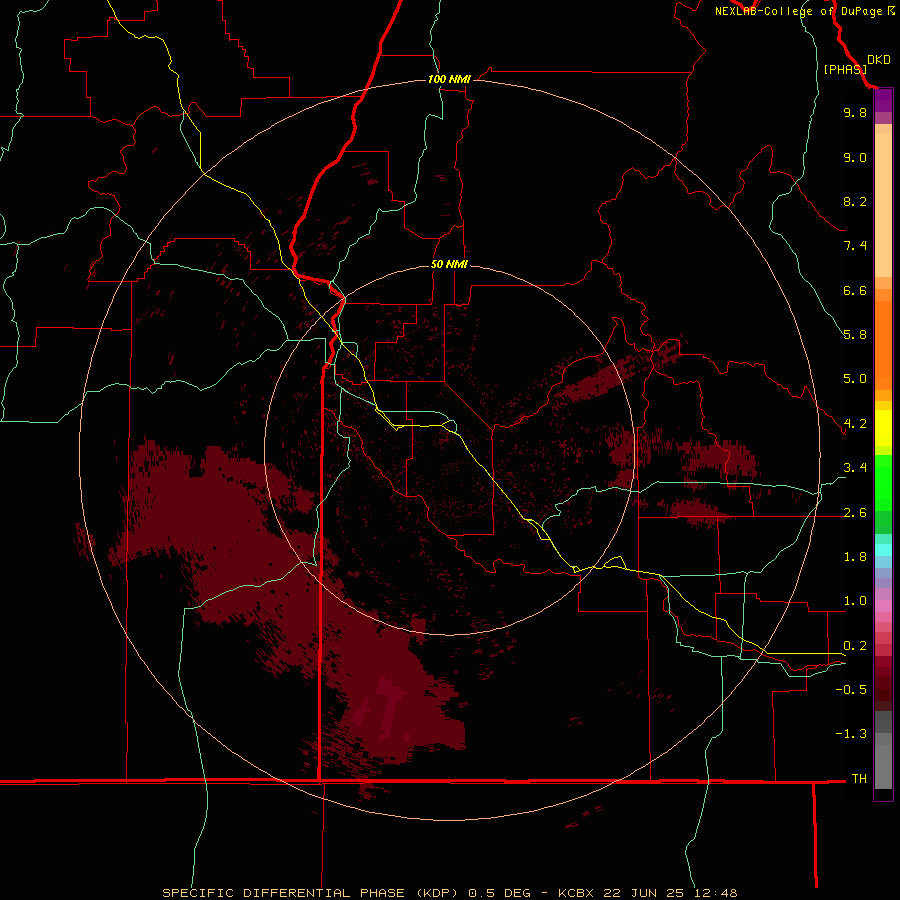Click the 4.2 scale value
Viewport: 900px width, 900px height.
(x=855, y=424)
